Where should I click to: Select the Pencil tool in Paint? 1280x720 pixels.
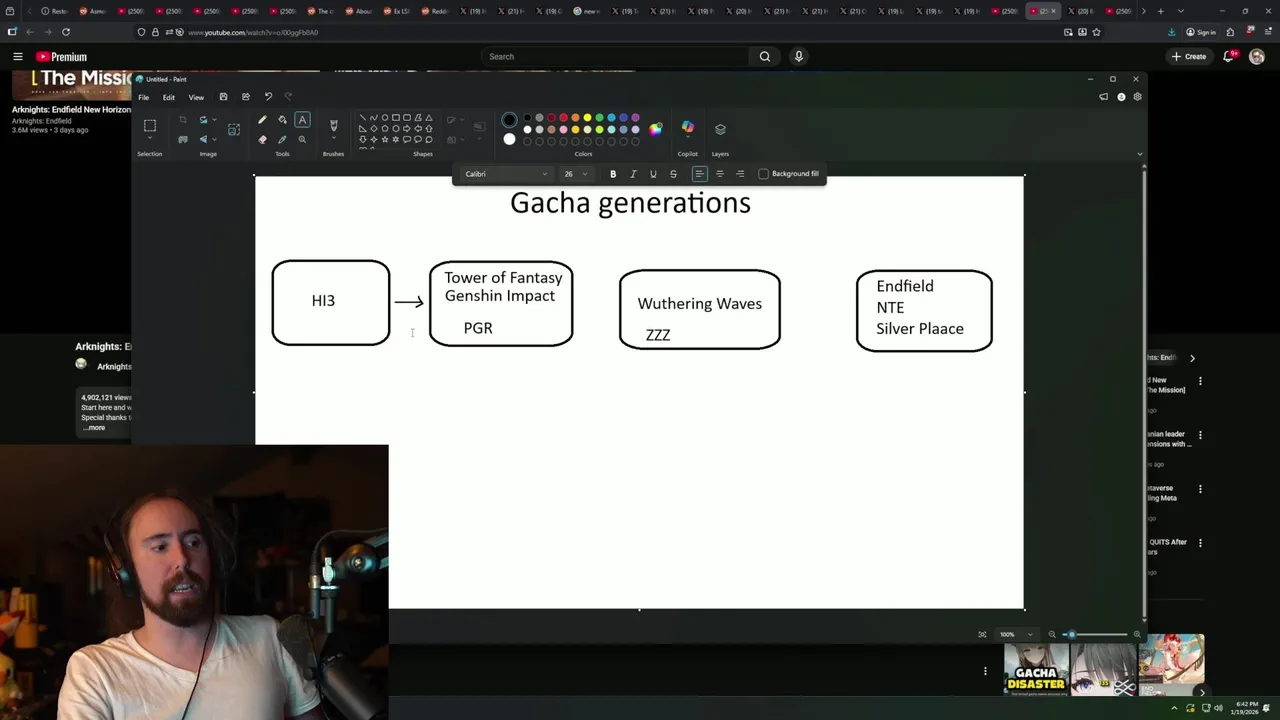[x=262, y=120]
